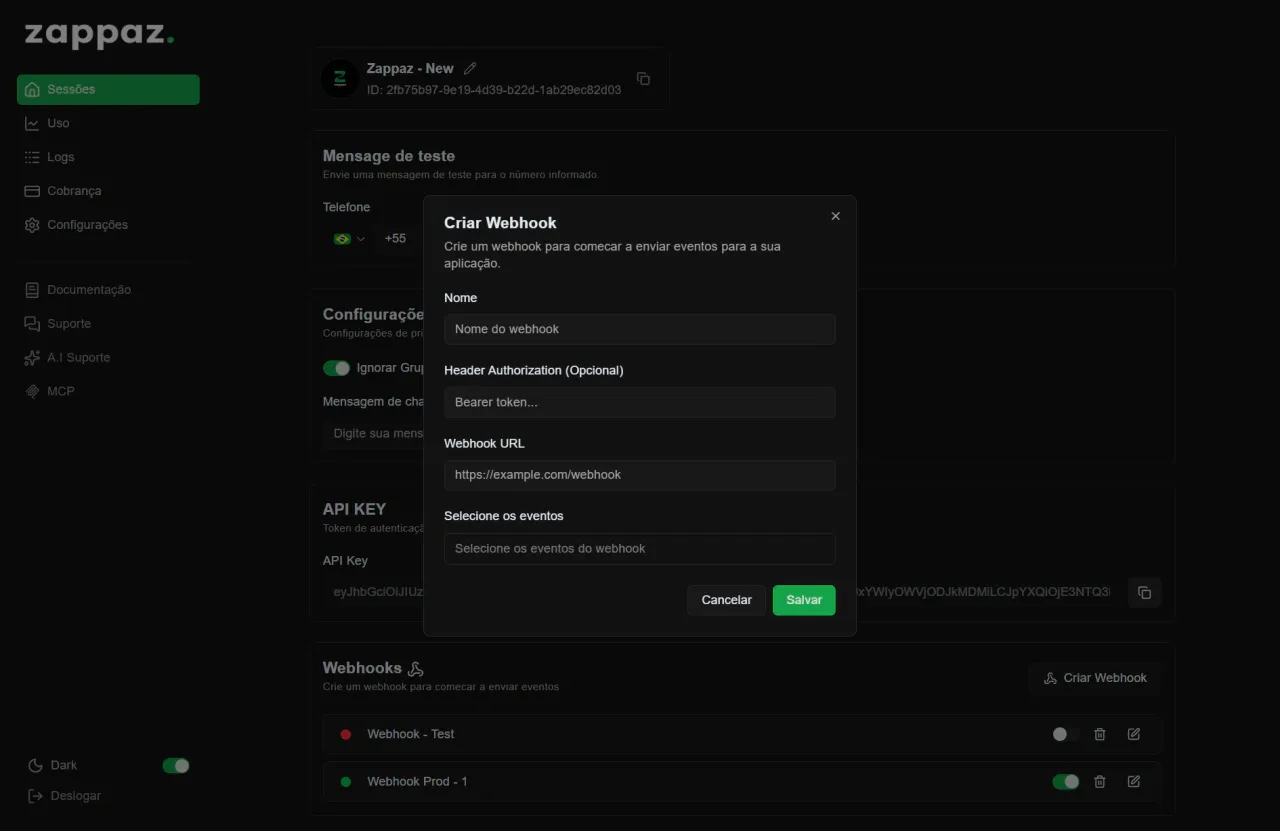Copy the session ID

coord(643,78)
